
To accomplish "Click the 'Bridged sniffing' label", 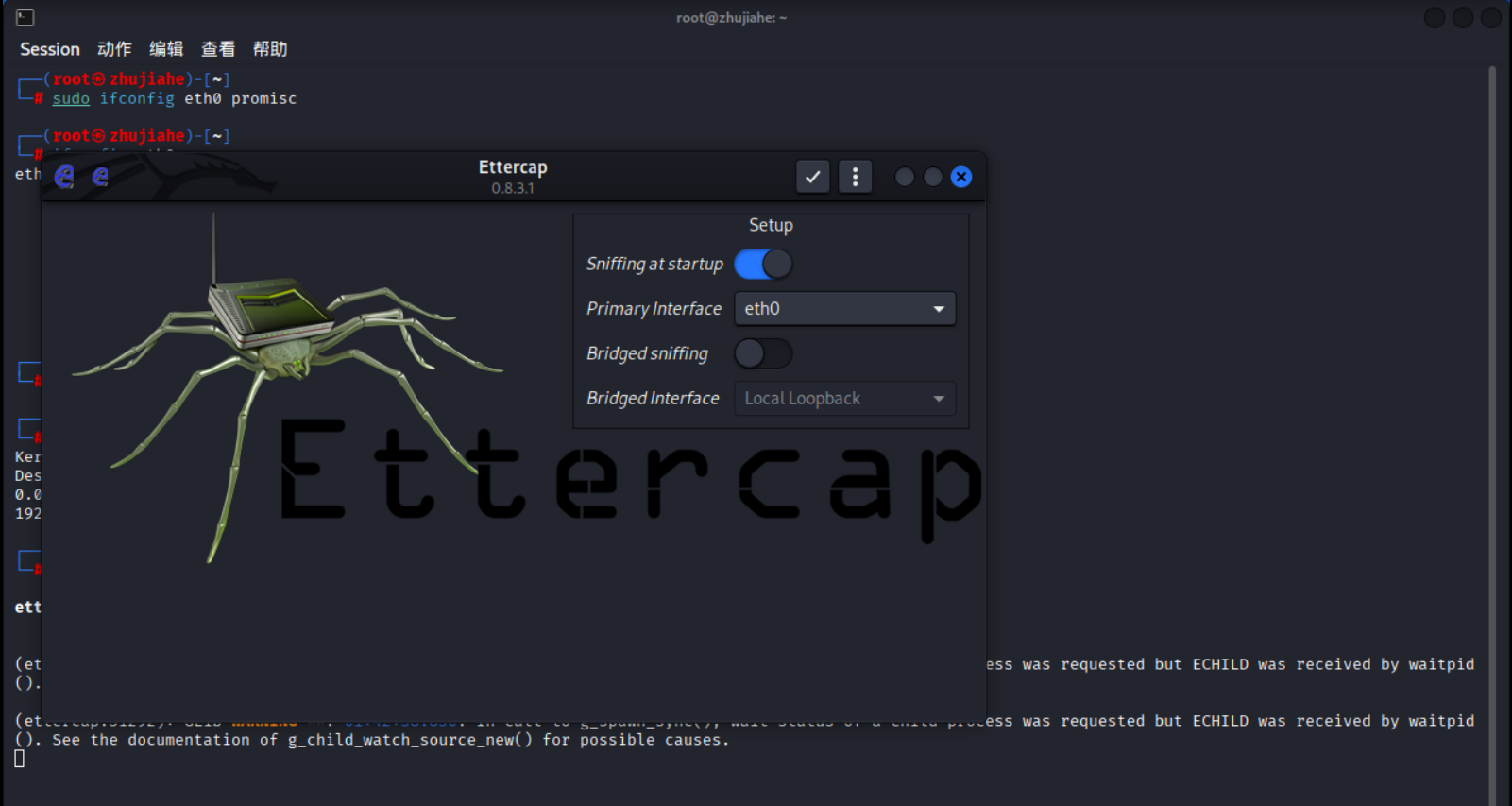I will (x=647, y=353).
